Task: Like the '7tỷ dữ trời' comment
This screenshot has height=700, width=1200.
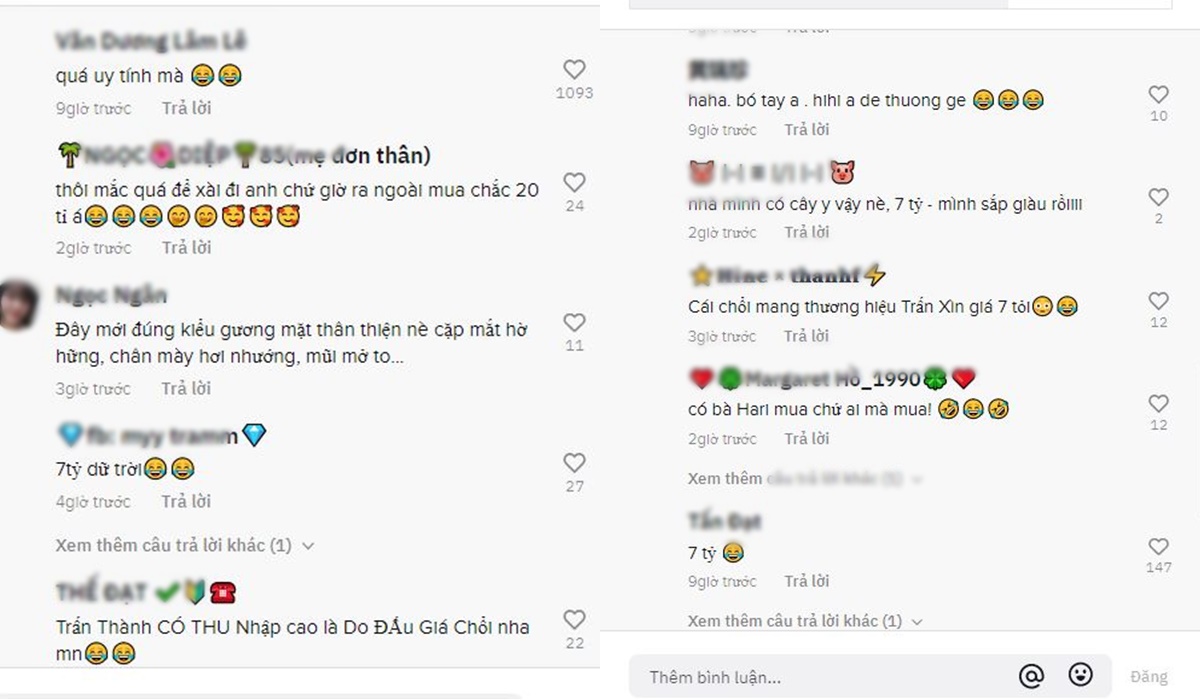Action: coord(574,463)
